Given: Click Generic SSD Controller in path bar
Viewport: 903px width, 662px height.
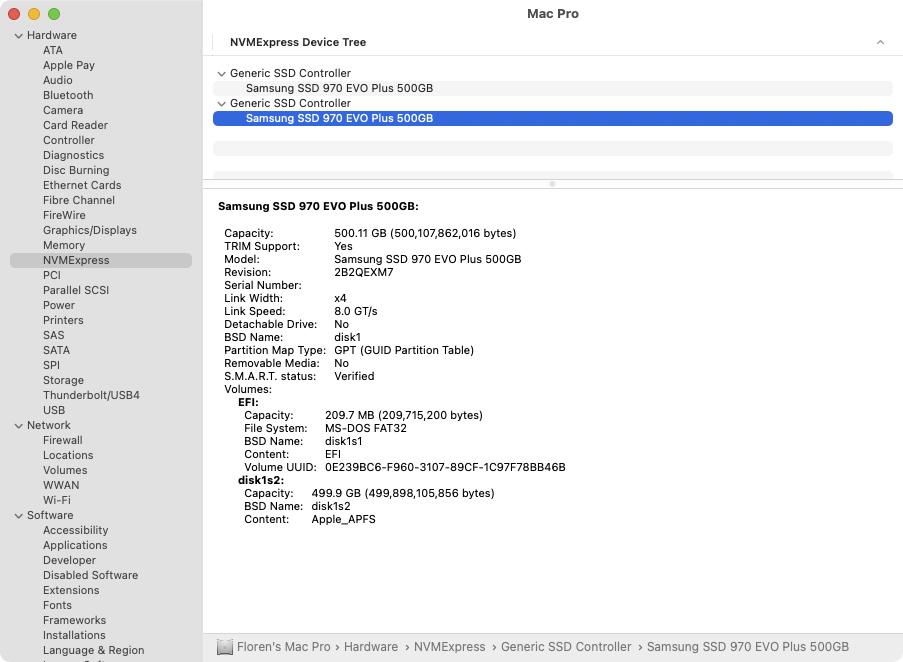Looking at the screenshot, I should point(566,646).
